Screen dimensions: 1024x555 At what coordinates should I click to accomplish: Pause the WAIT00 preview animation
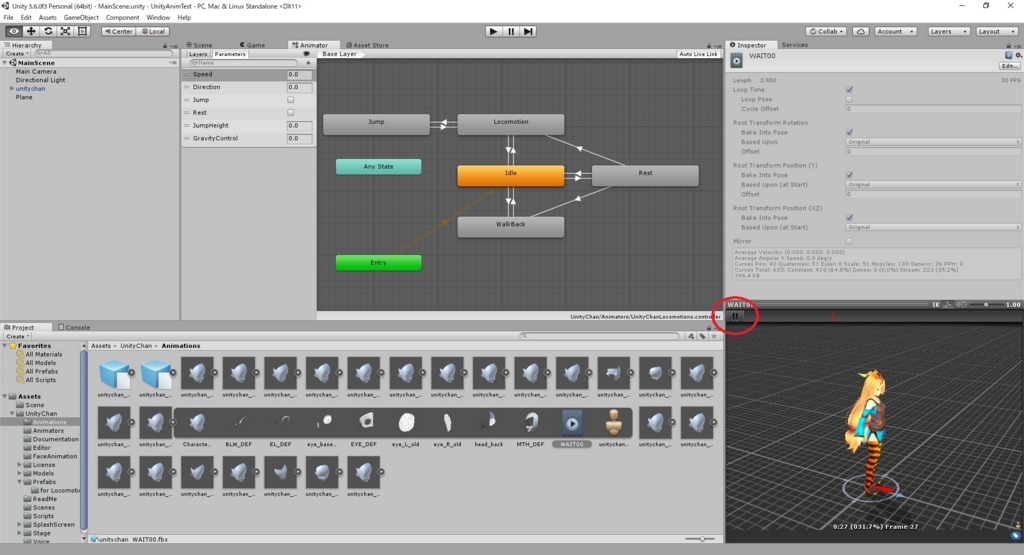click(735, 316)
